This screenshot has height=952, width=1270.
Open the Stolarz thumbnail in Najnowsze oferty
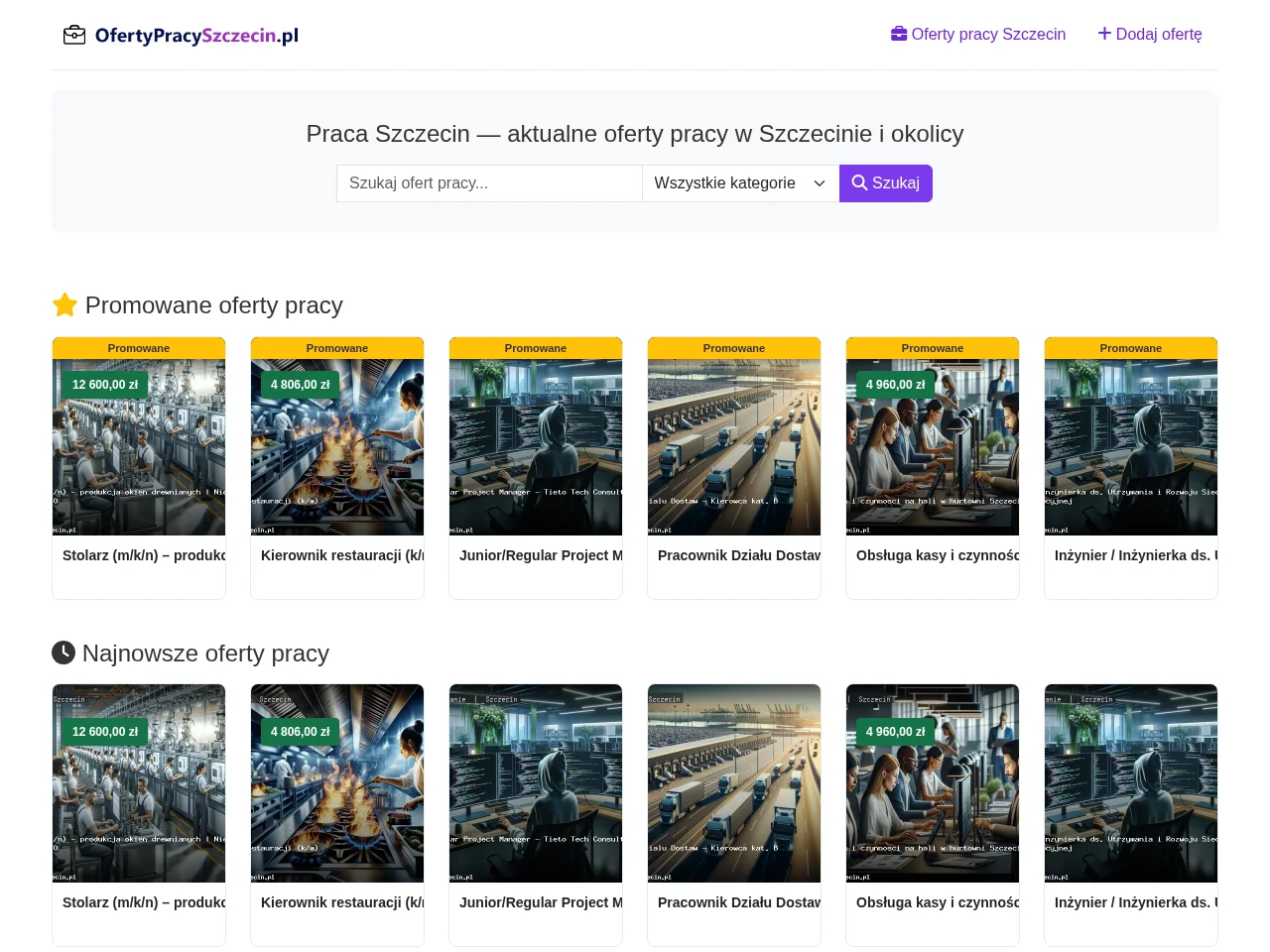139,783
